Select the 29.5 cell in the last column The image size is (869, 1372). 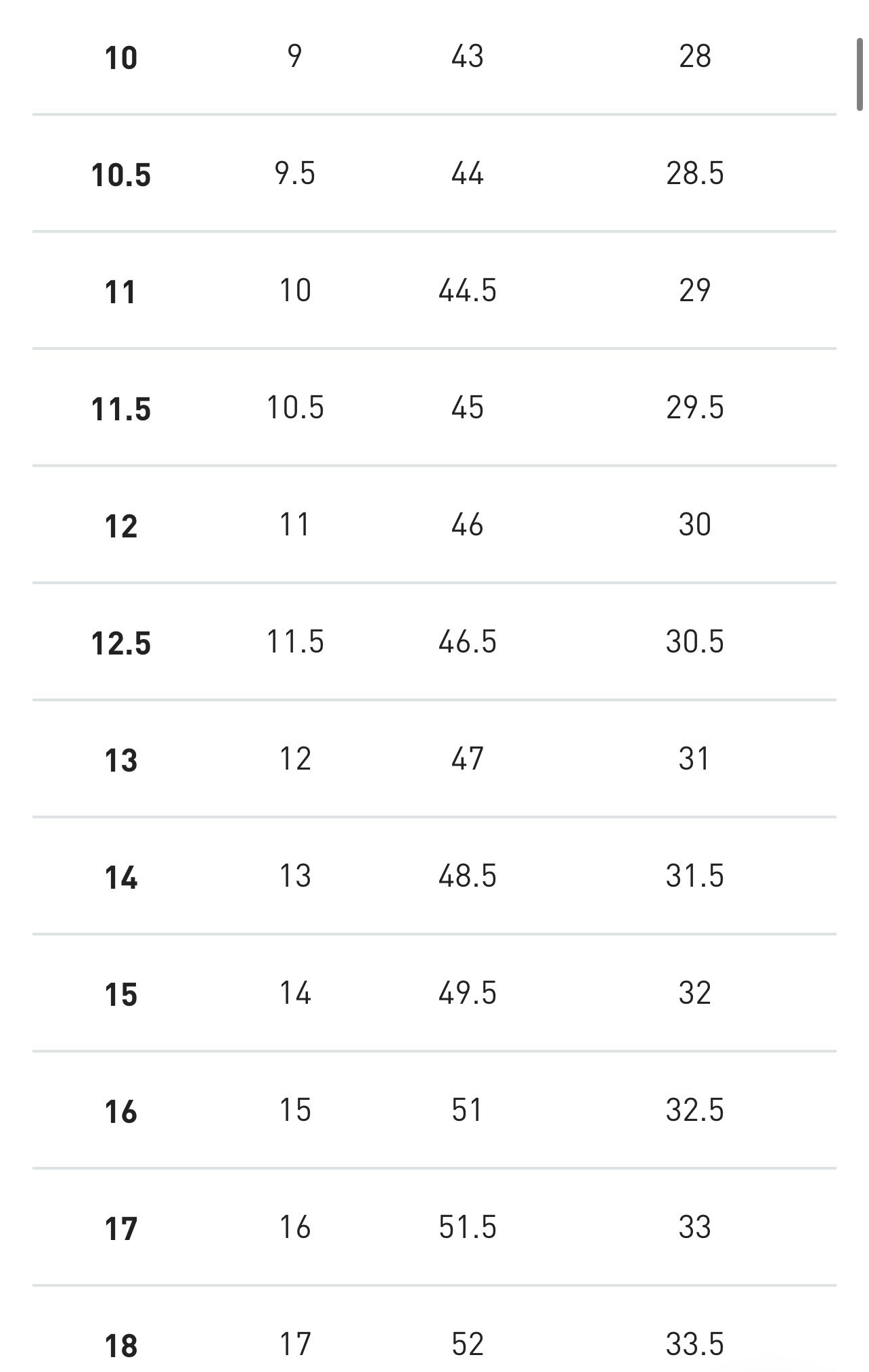(695, 407)
